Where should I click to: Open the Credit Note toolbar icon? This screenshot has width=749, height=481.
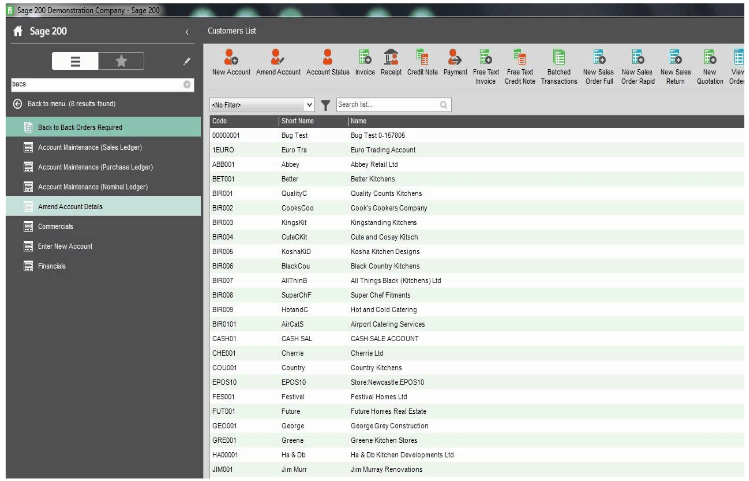(x=422, y=63)
